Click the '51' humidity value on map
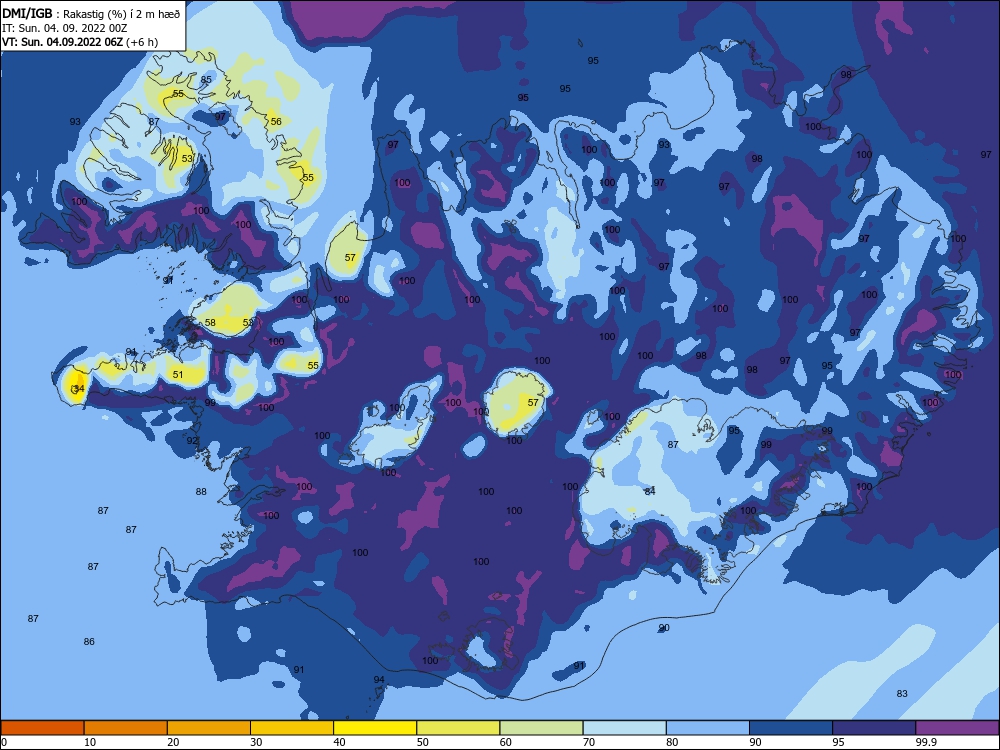The height and width of the screenshot is (750, 1000). pyautogui.click(x=178, y=374)
